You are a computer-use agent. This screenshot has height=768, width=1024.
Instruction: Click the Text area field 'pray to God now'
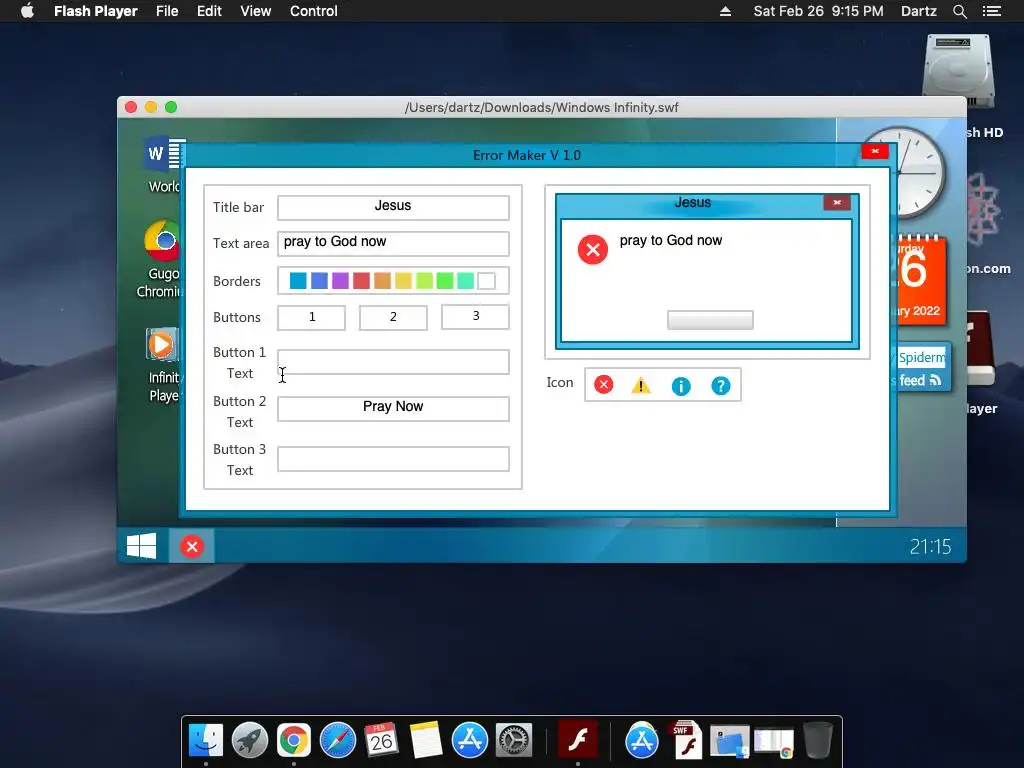(x=393, y=243)
